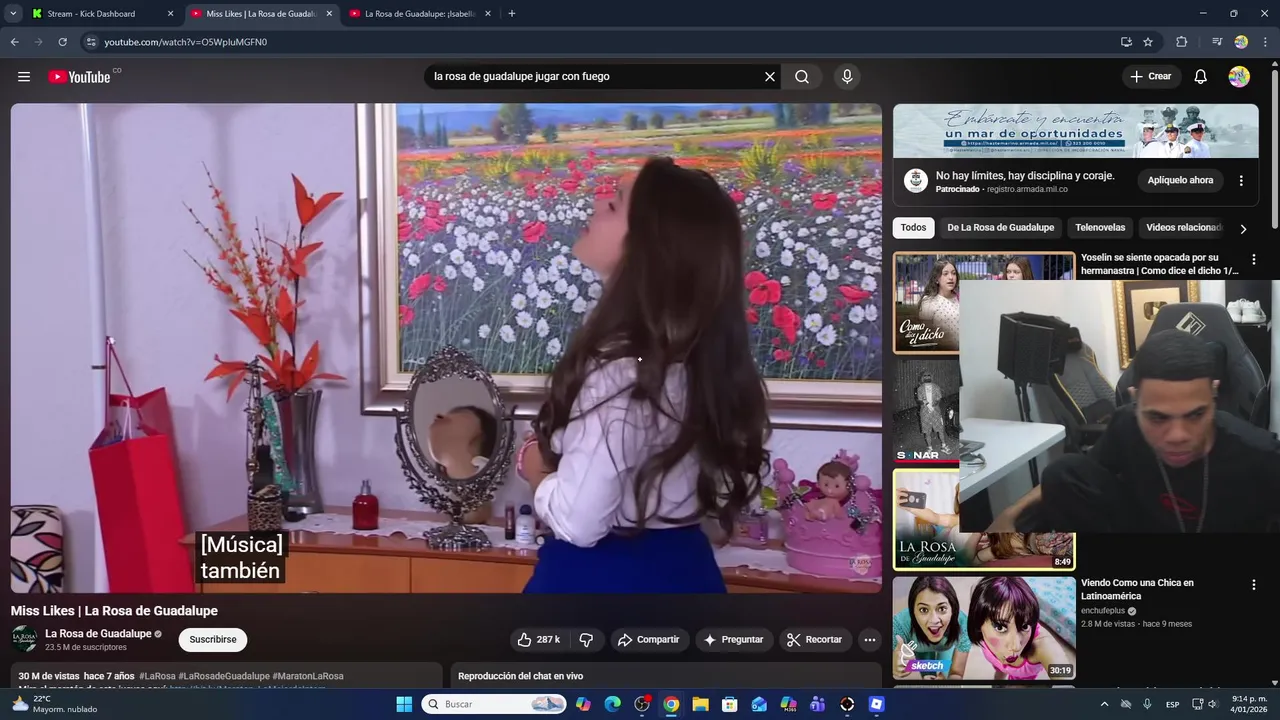1280x720 pixels.
Task: Show next filter chips with right arrow
Action: (x=1243, y=229)
